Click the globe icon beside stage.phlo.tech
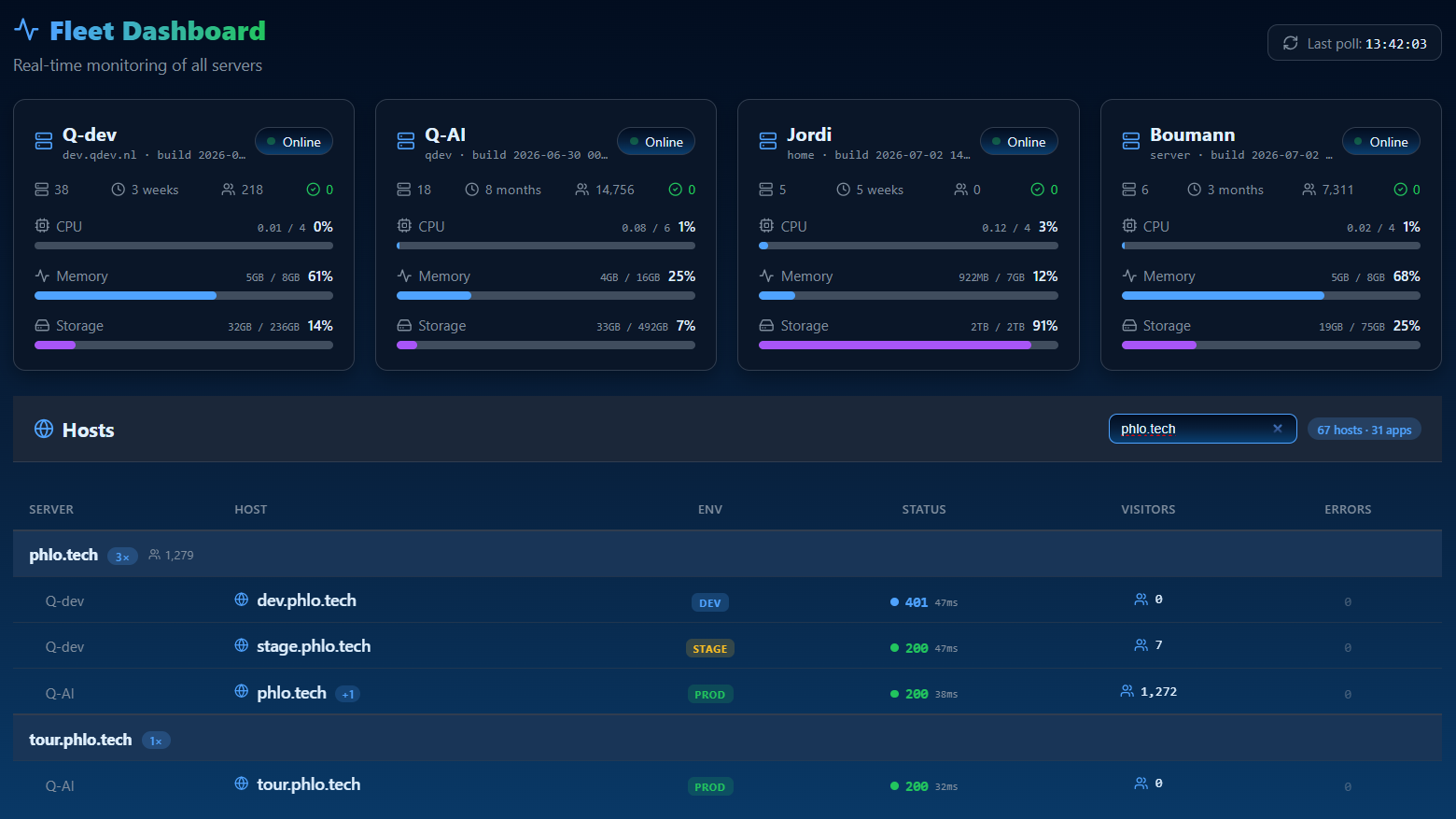Image resolution: width=1456 pixels, height=819 pixels. (x=242, y=645)
